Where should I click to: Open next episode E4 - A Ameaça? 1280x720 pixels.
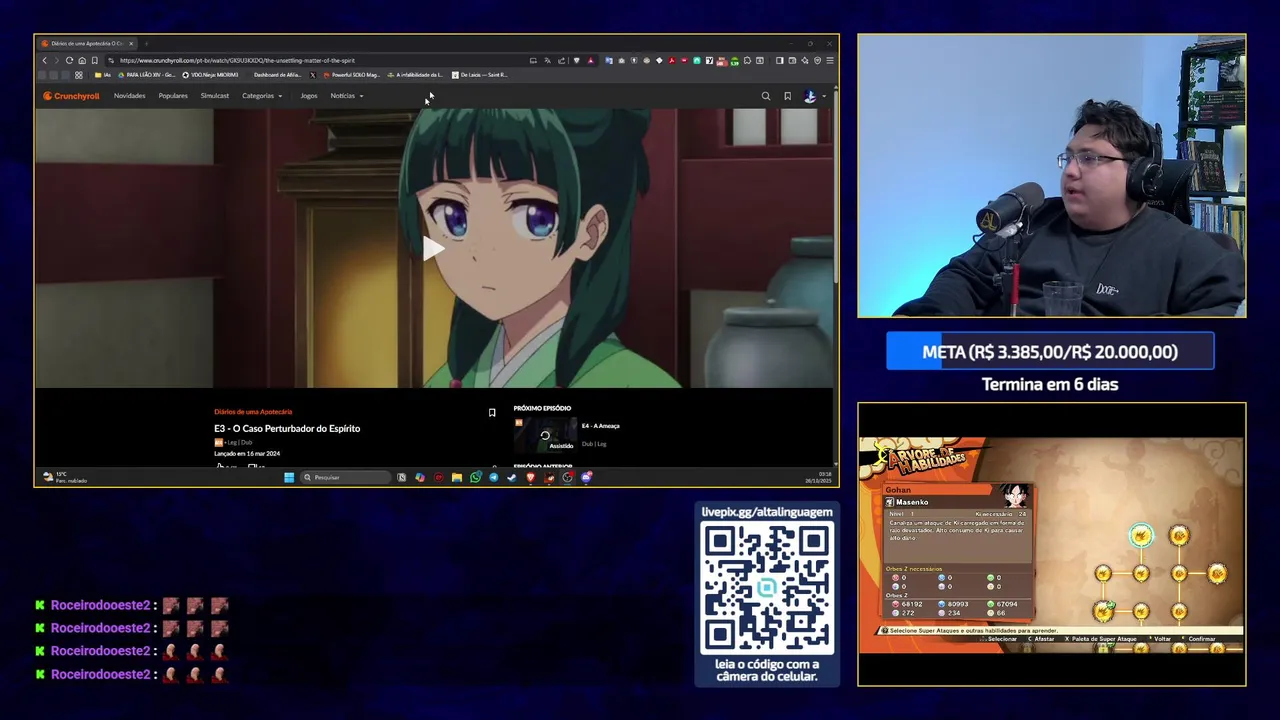pos(601,426)
